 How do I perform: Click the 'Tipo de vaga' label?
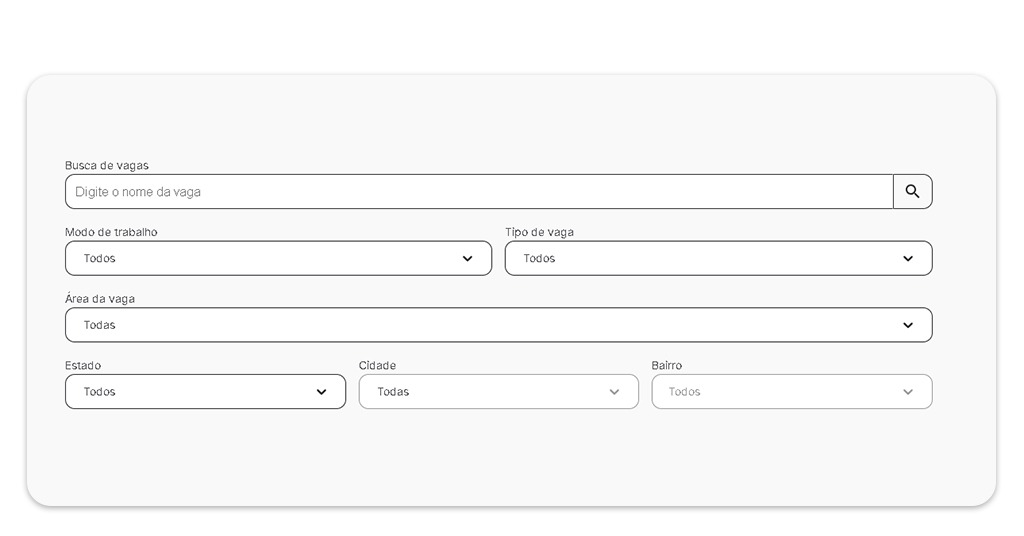pyautogui.click(x=539, y=232)
